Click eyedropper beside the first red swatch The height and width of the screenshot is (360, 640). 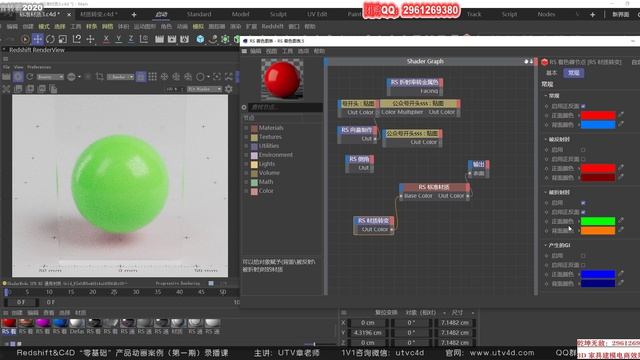pos(621,115)
